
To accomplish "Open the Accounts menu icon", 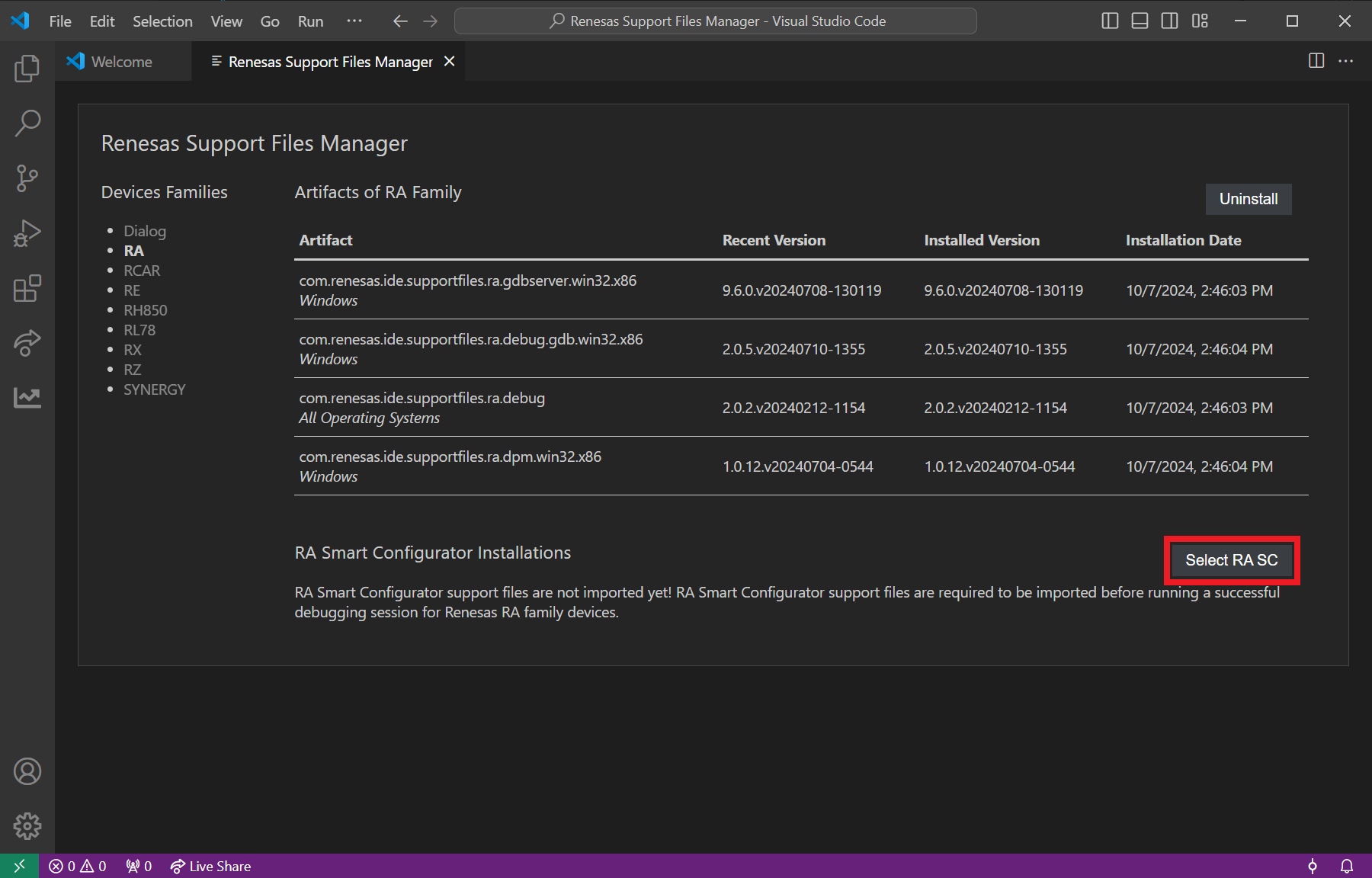I will tap(27, 771).
